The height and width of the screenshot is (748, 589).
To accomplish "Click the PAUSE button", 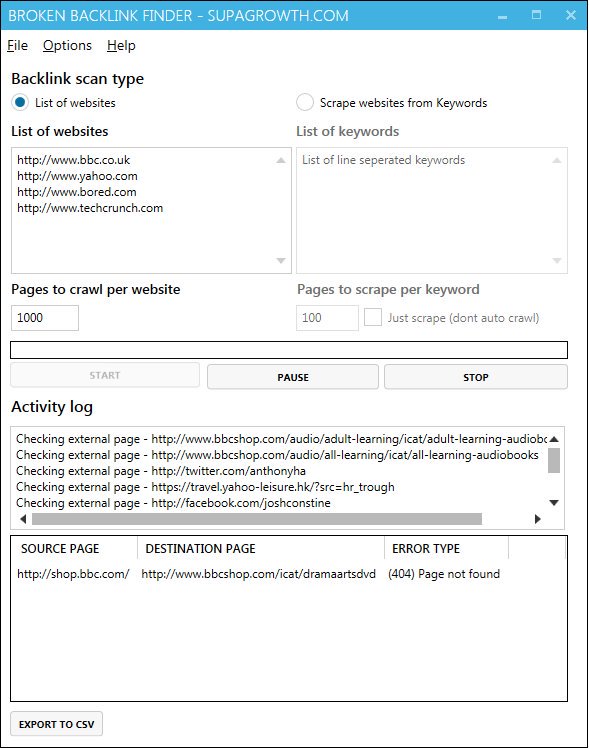I will (293, 377).
